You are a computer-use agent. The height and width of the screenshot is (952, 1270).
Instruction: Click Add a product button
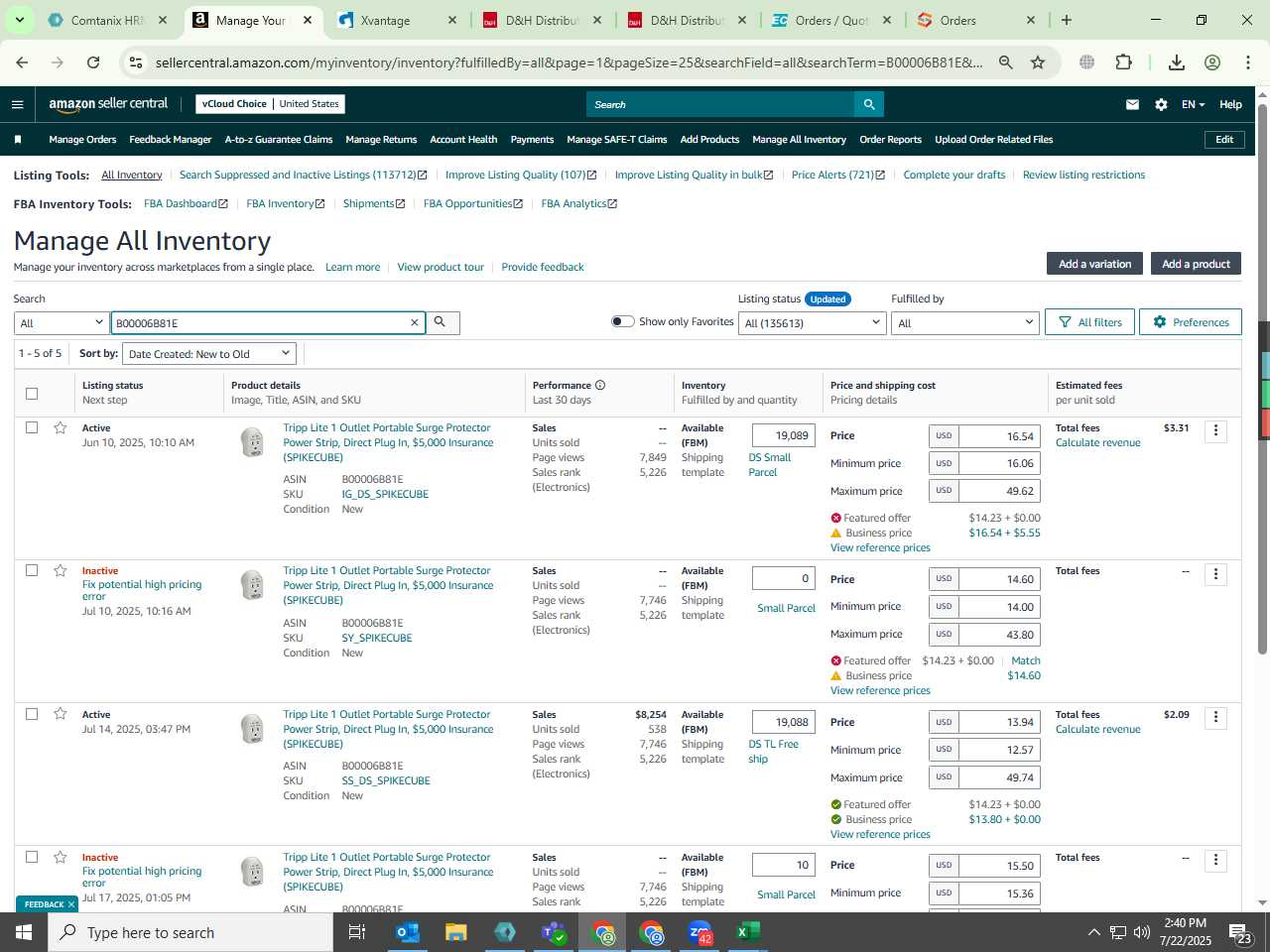click(1196, 264)
